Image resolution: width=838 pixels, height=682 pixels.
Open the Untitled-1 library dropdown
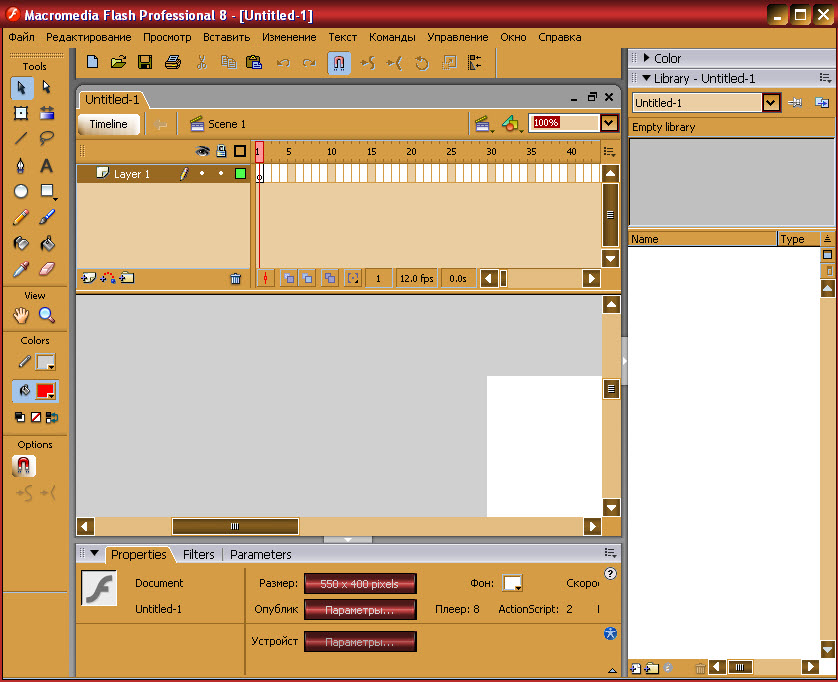click(x=770, y=102)
